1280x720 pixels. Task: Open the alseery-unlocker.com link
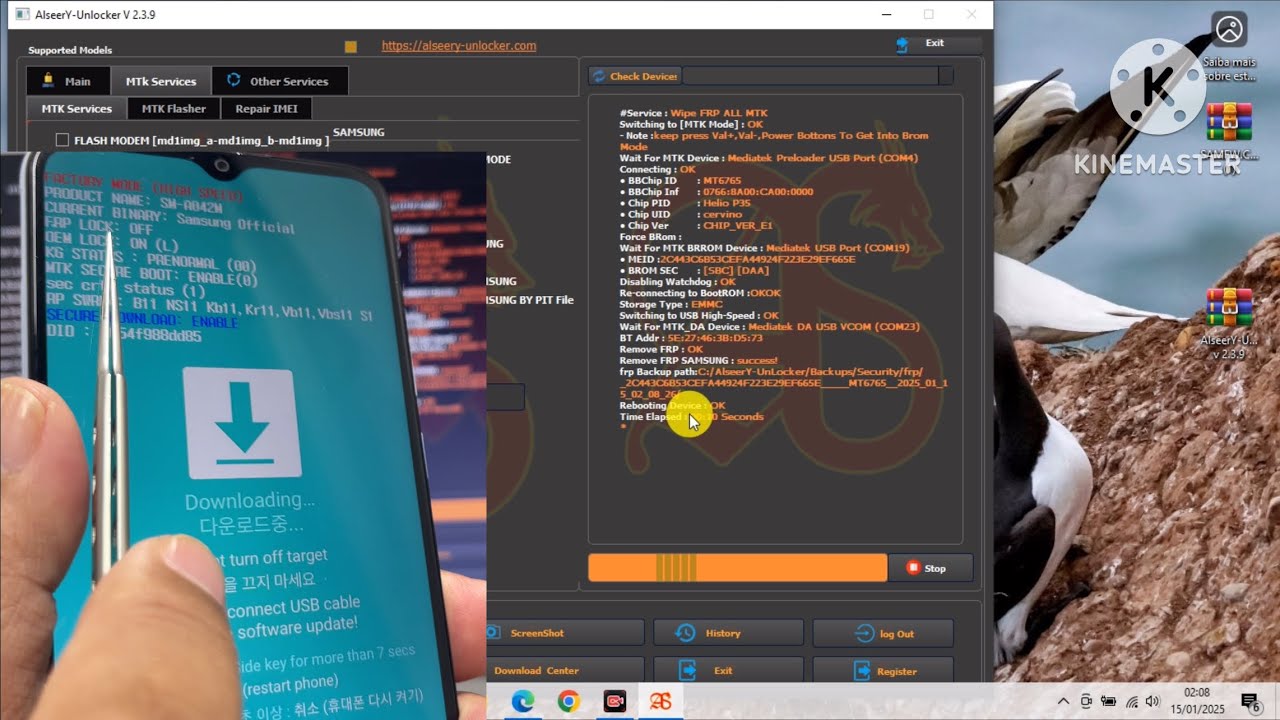point(459,45)
